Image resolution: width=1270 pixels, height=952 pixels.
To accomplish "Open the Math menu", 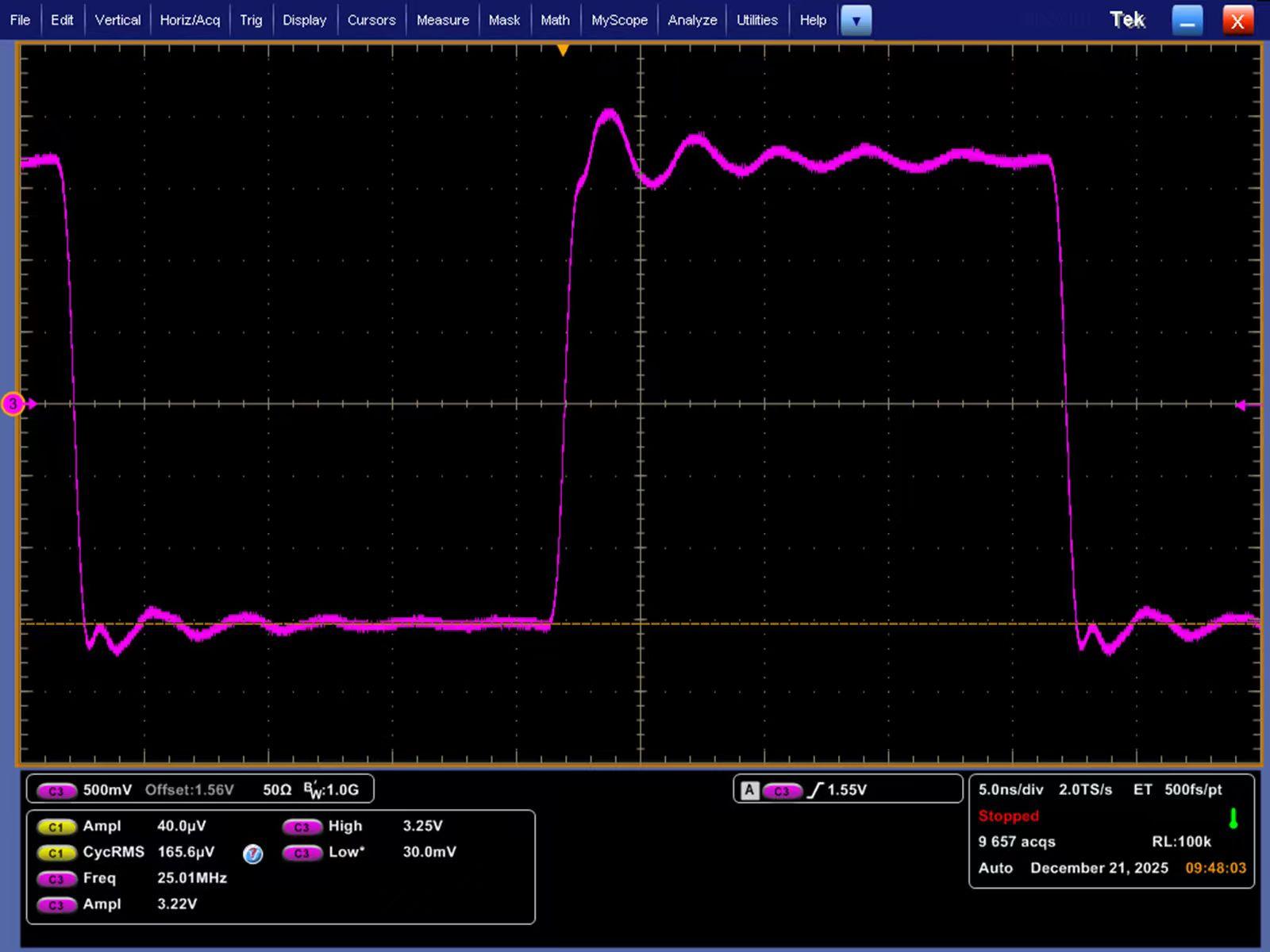I will point(555,20).
